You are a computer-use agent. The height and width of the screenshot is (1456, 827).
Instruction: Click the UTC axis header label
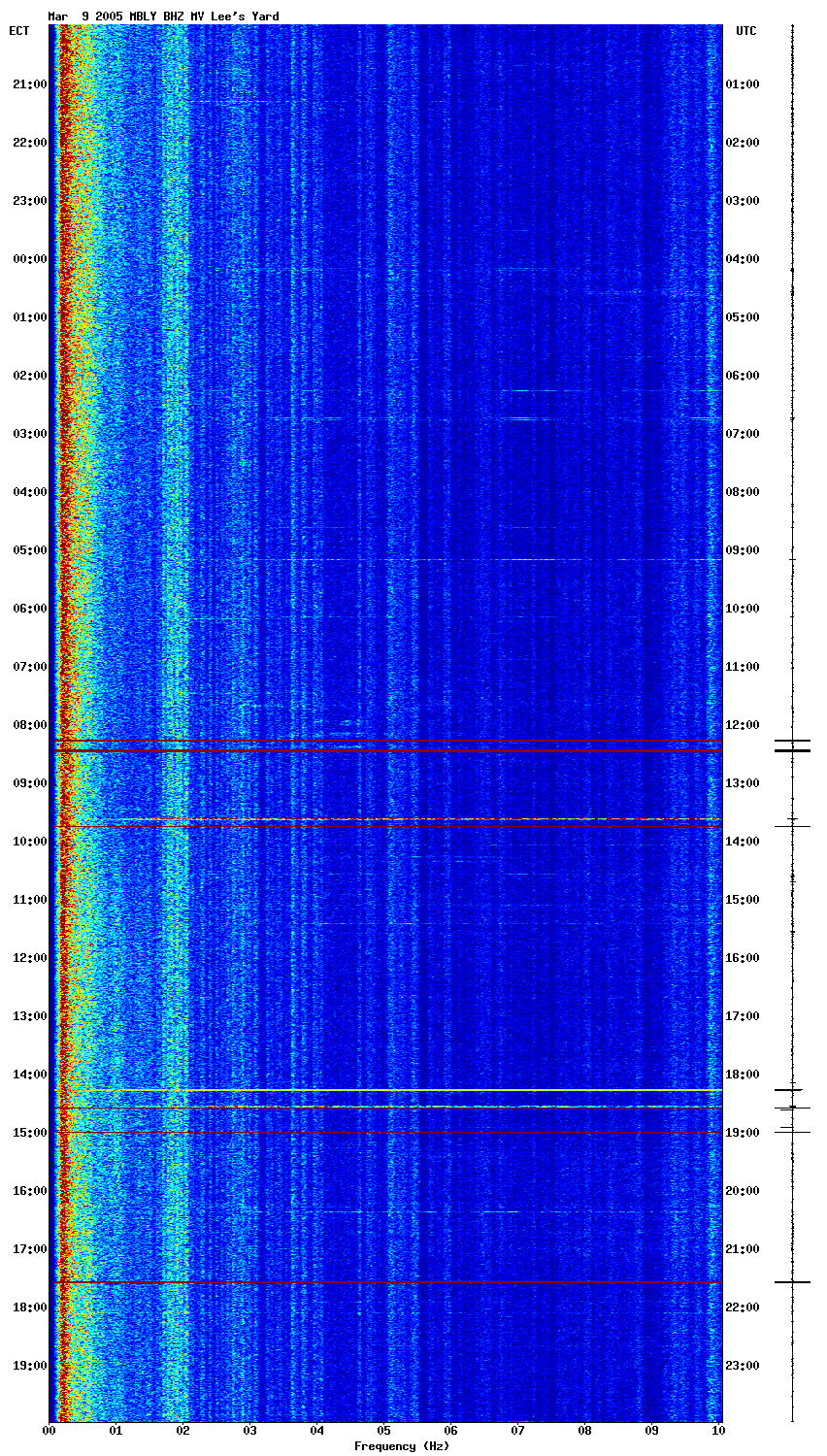pos(745,31)
